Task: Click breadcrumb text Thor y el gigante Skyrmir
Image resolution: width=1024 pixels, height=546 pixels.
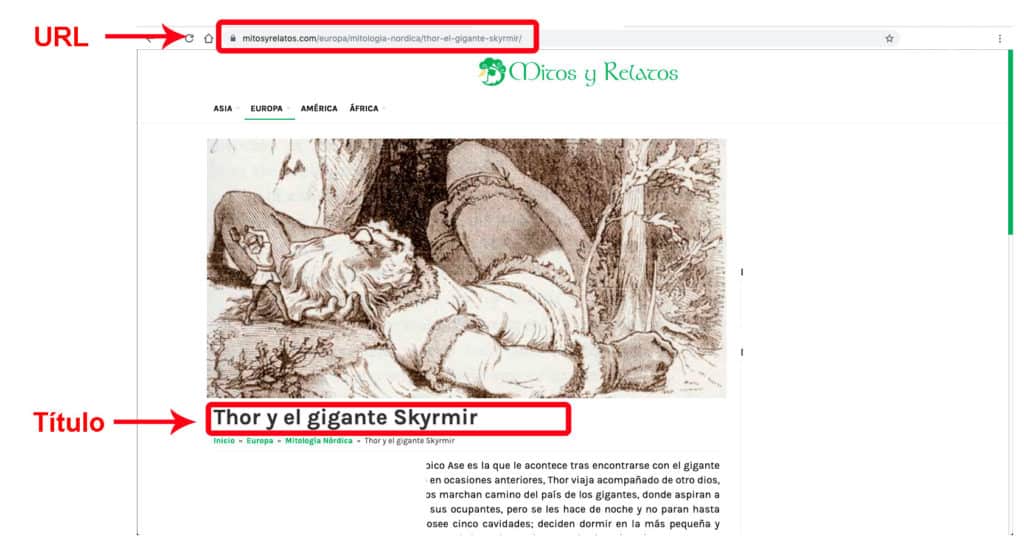Action: point(409,441)
